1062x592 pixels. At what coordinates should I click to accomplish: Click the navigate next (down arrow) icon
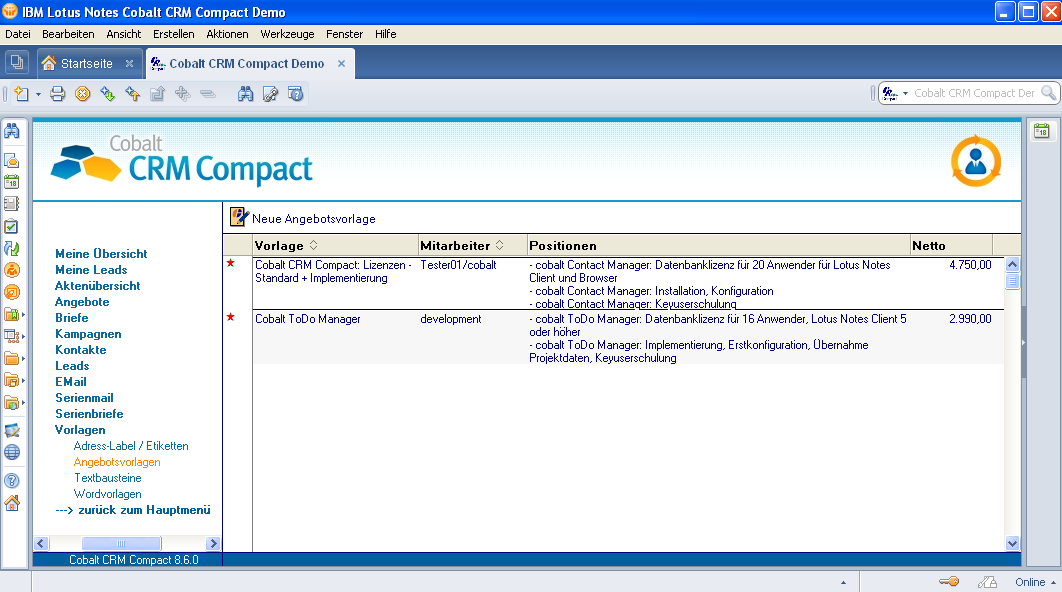click(108, 94)
